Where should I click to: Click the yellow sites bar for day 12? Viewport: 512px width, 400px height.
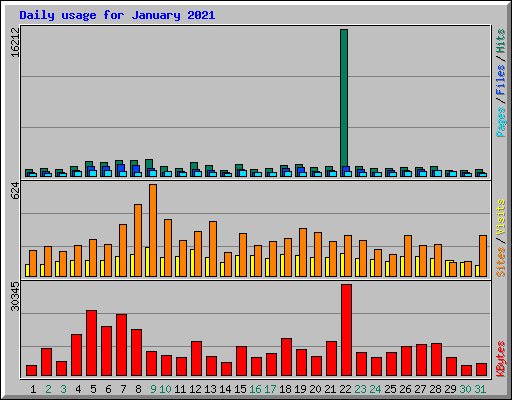(x=193, y=263)
